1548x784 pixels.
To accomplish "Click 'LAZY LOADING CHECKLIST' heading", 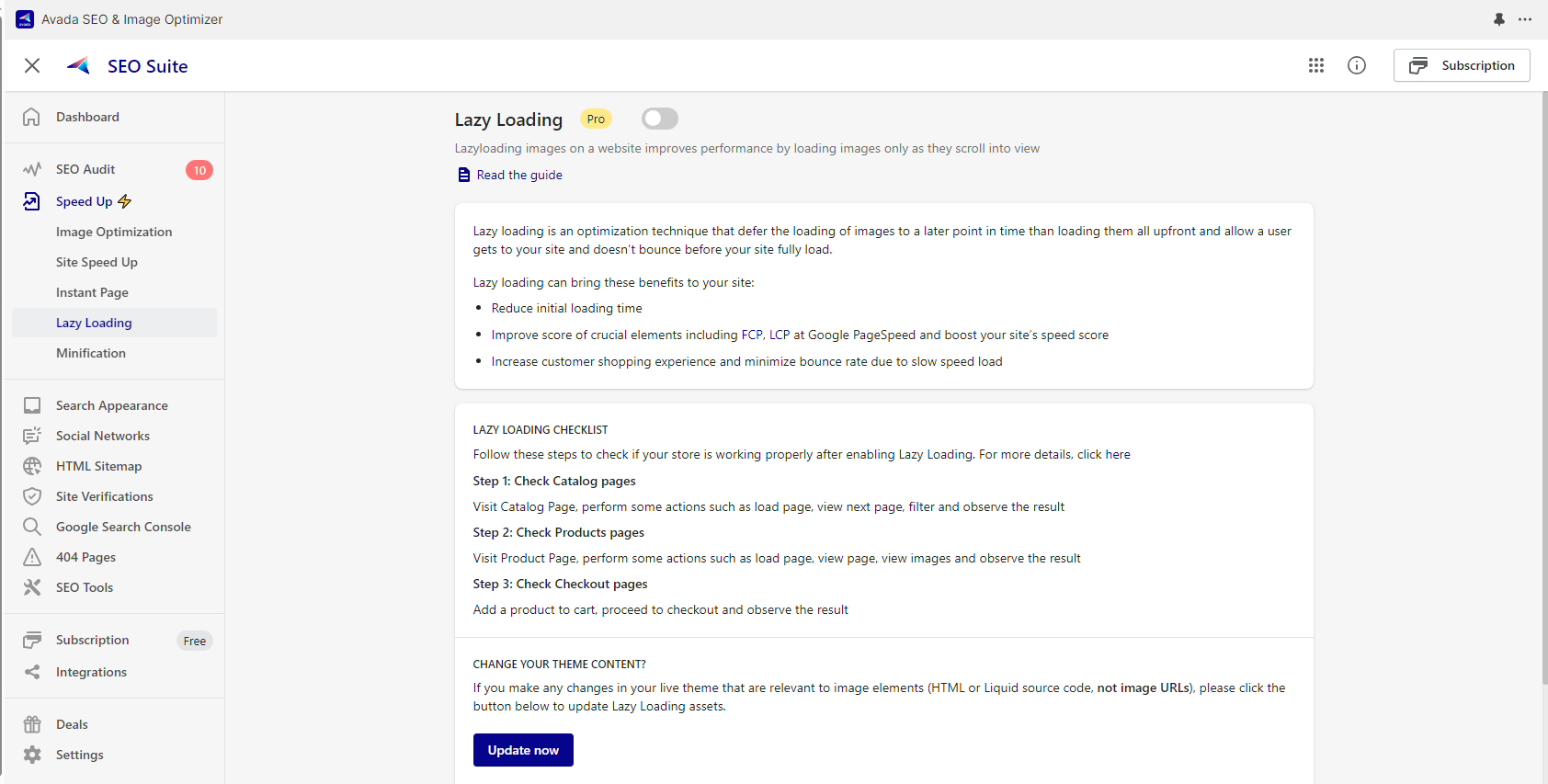I will click(x=541, y=429).
